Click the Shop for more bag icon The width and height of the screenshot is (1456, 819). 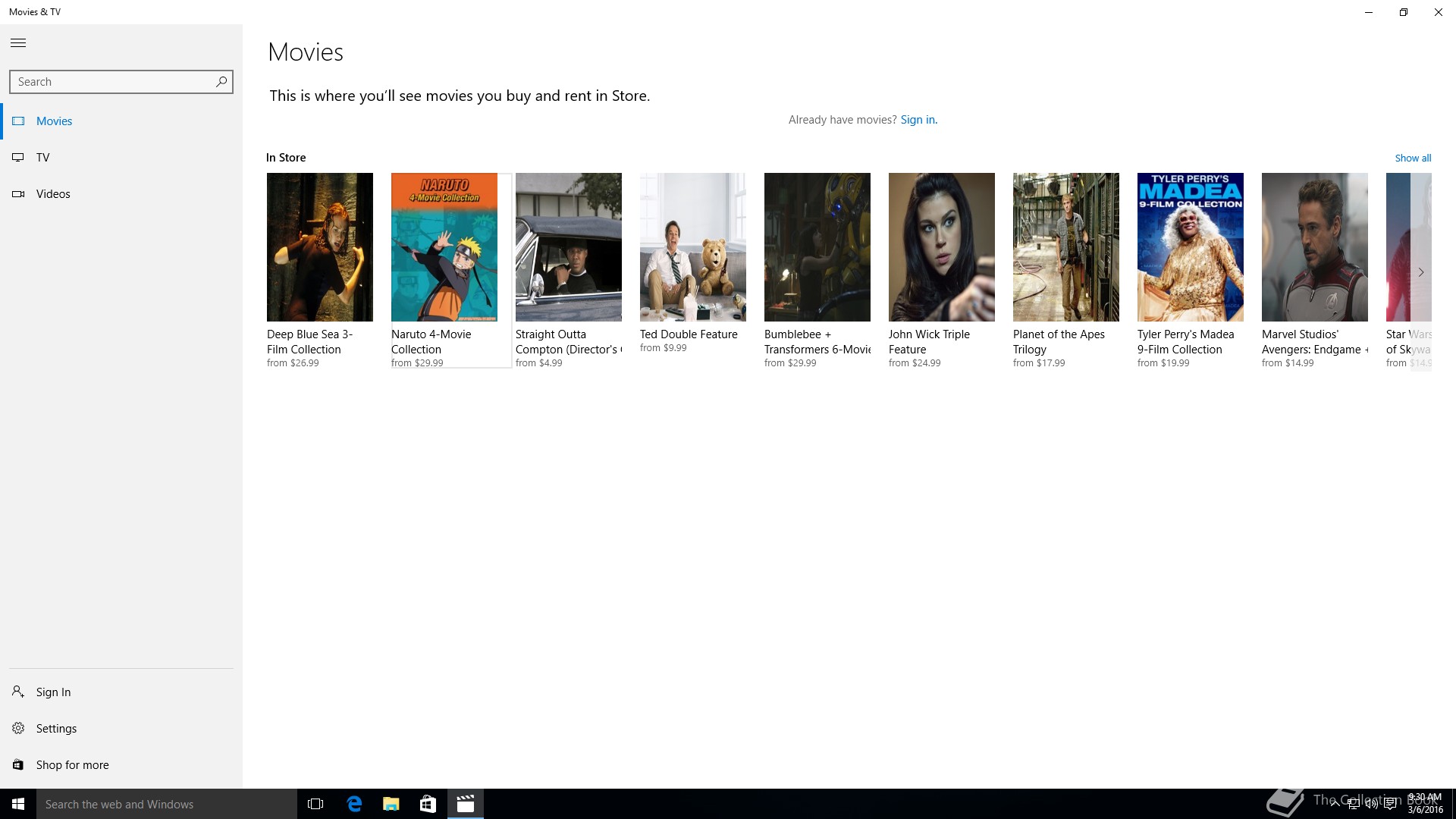(18, 764)
